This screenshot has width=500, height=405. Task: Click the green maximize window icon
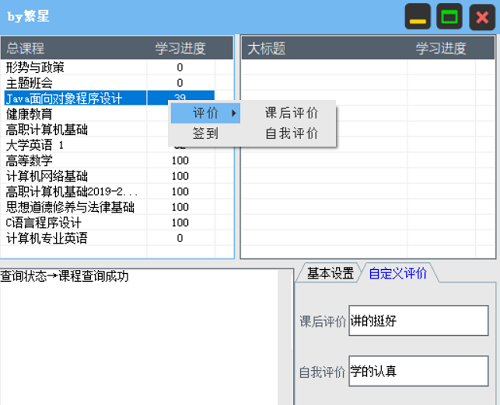[x=449, y=17]
